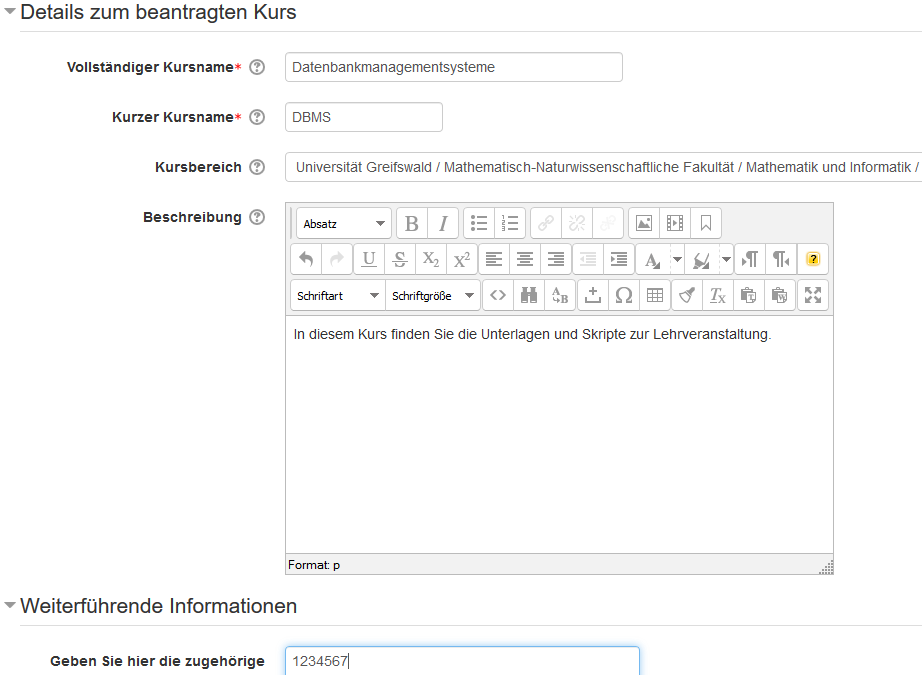The image size is (922, 675).
Task: Toggle underline formatting
Action: [369, 259]
